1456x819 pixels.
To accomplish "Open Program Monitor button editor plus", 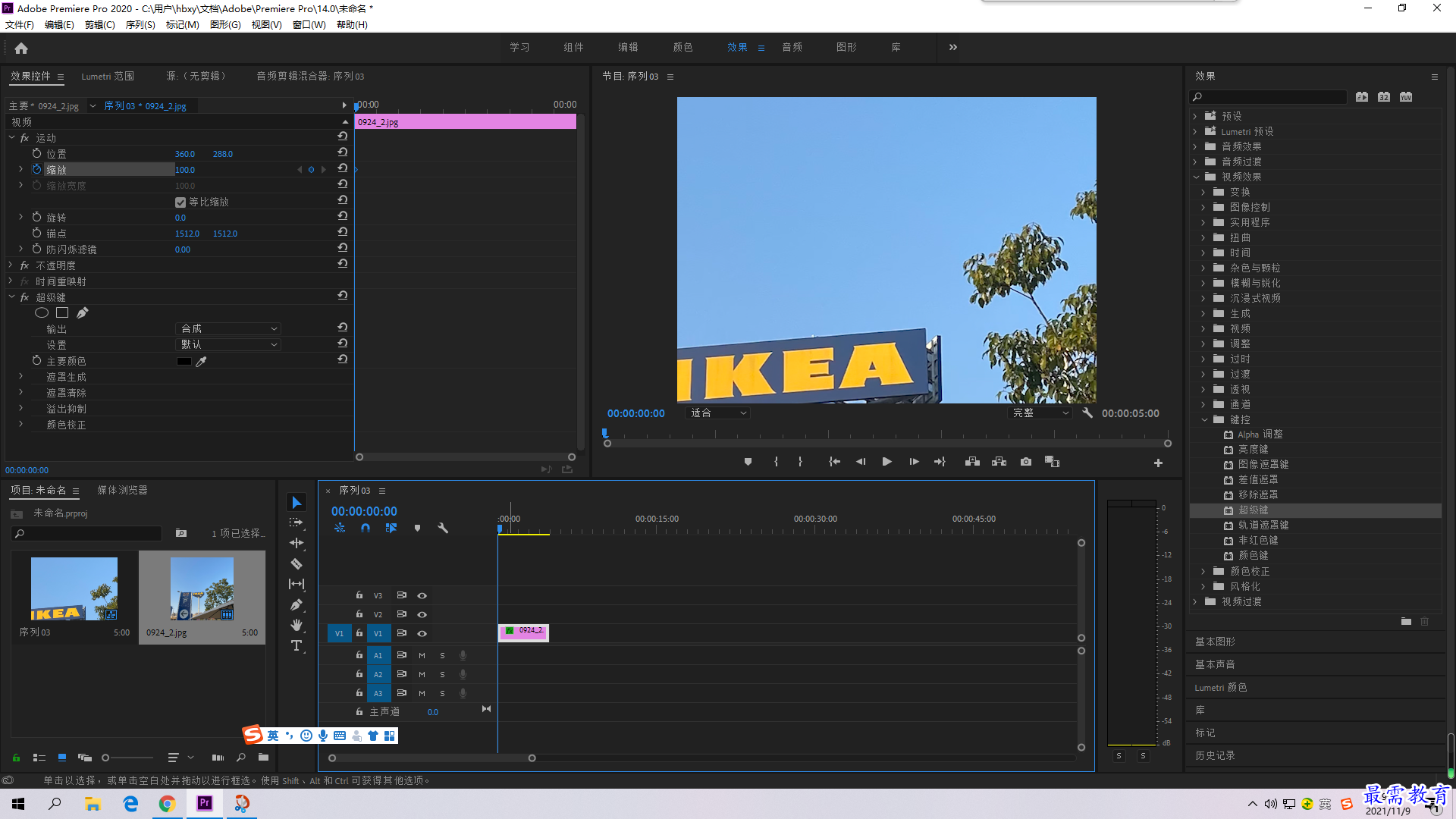I will pos(1158,463).
